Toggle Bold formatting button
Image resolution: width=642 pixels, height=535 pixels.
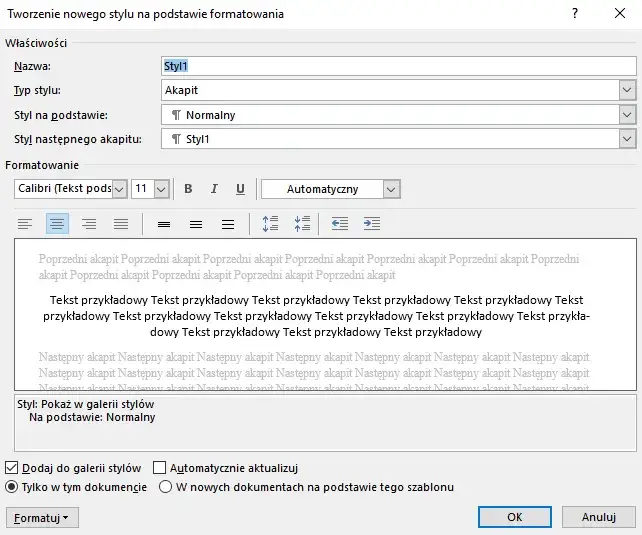188,189
